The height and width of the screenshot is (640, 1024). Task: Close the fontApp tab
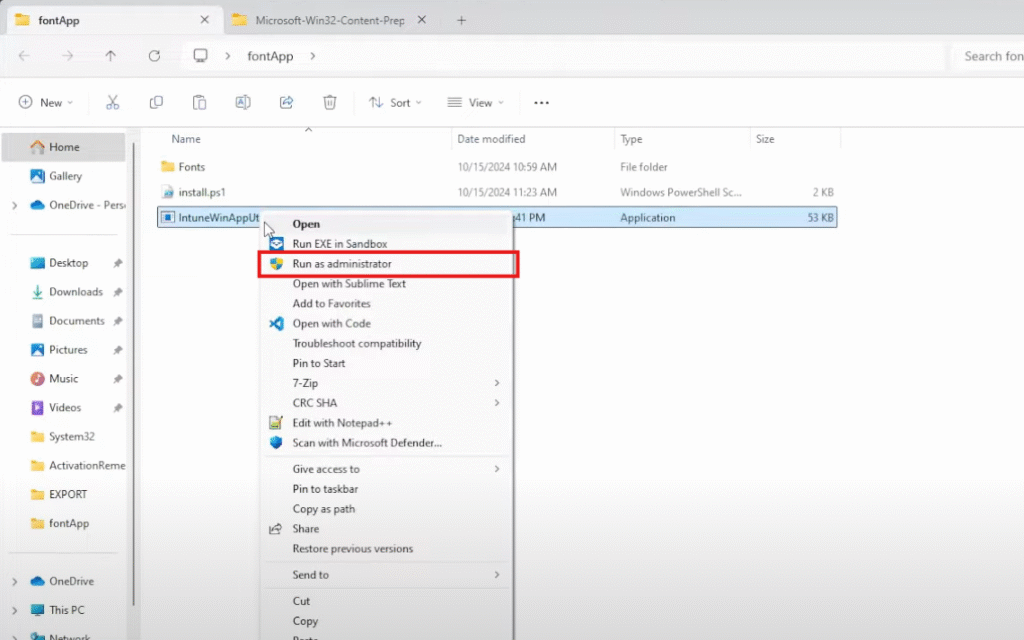click(204, 20)
